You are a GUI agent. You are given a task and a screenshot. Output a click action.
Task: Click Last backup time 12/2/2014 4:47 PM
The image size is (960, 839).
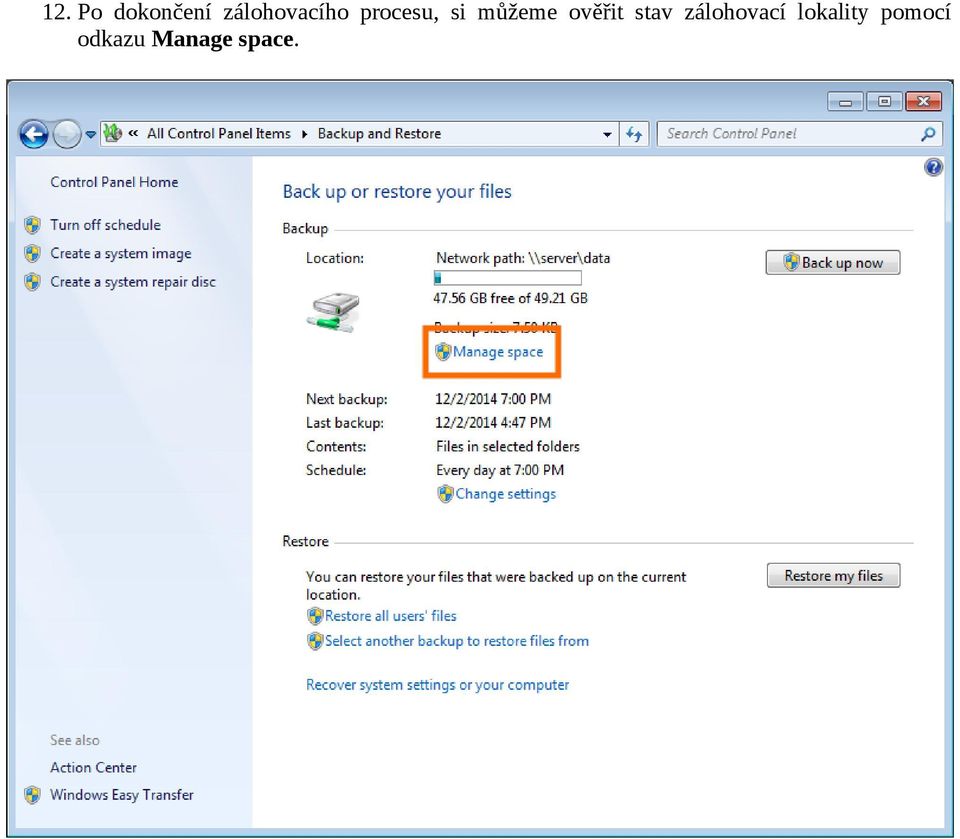493,423
